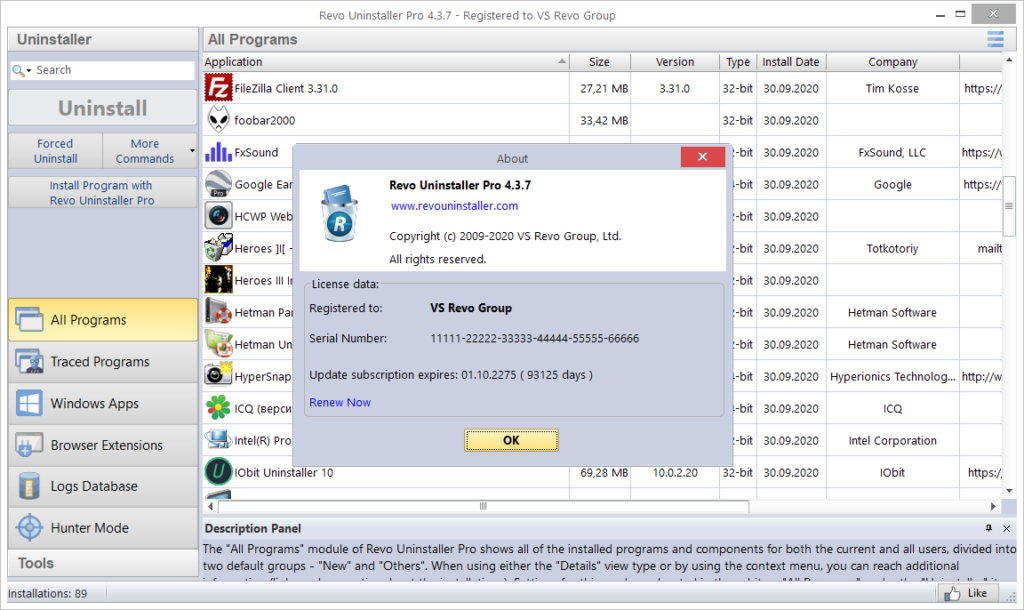The width and height of the screenshot is (1024, 610).
Task: Click the thumbs-up Like icon
Action: click(x=952, y=593)
